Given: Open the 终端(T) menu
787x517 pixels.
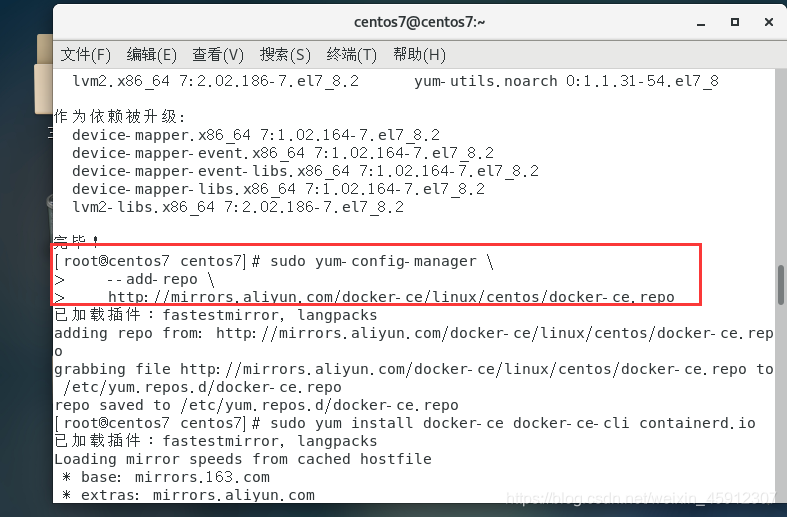Looking at the screenshot, I should point(351,54).
